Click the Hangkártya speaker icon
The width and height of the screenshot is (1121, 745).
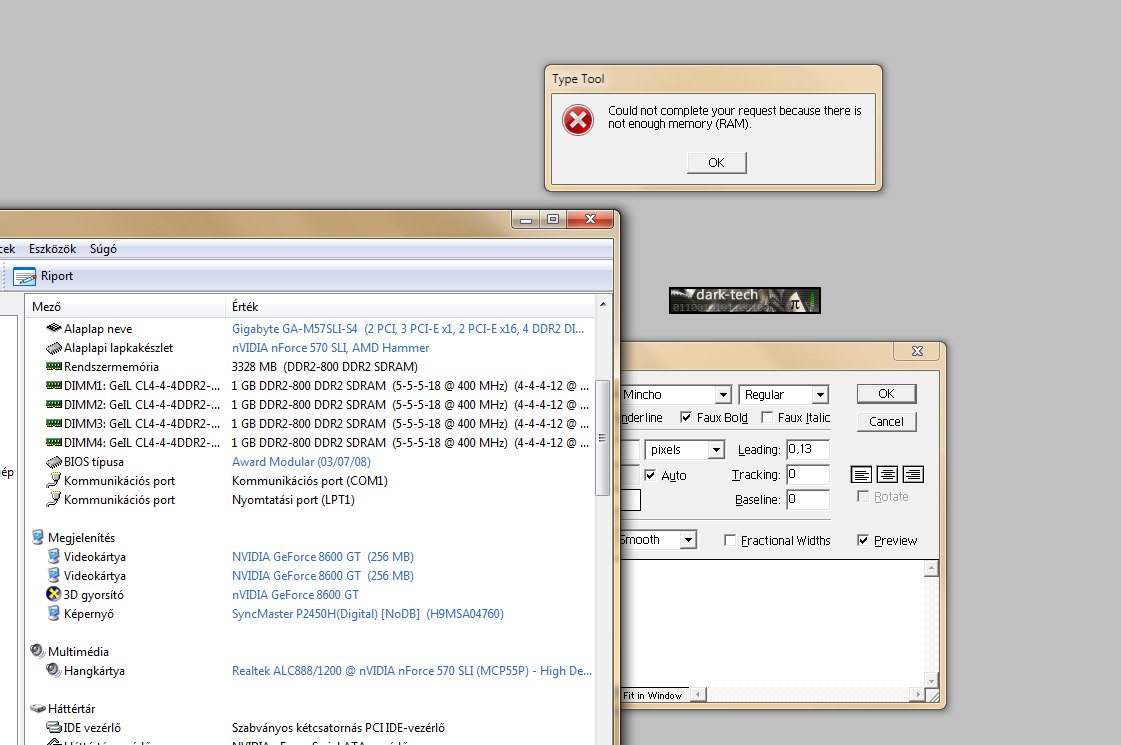pos(54,671)
